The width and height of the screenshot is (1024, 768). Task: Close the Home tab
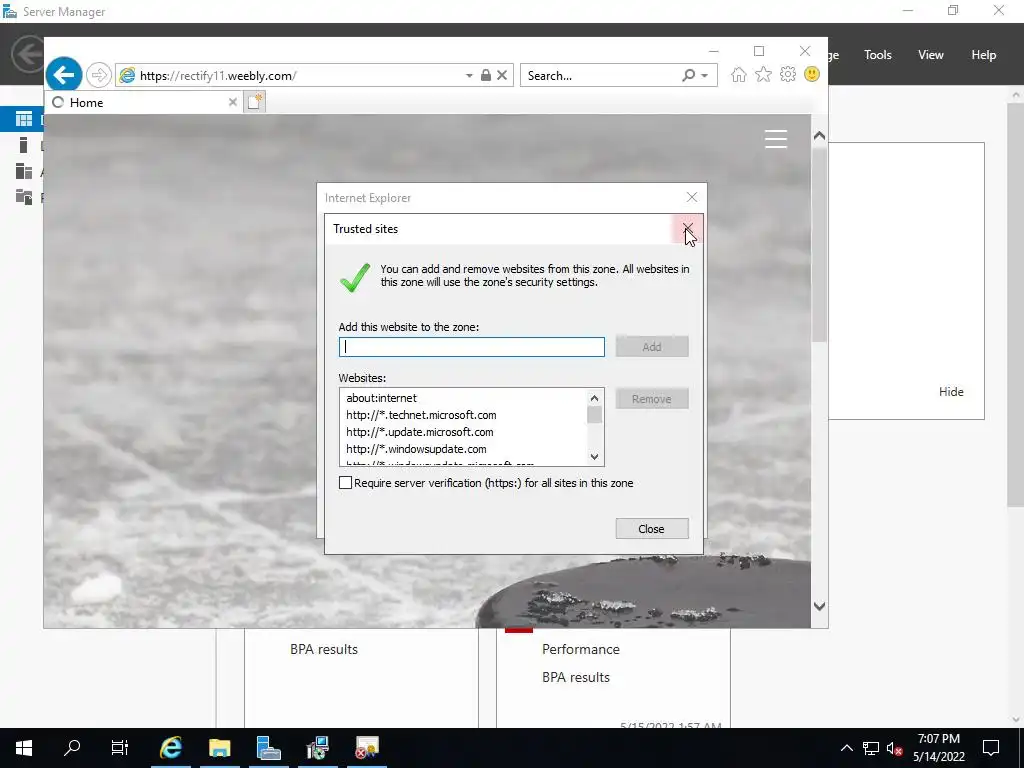pyautogui.click(x=232, y=102)
